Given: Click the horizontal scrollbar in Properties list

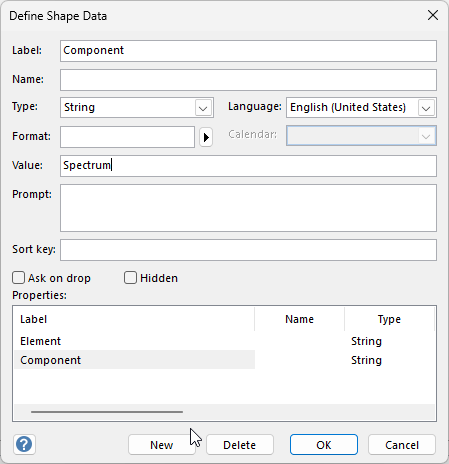Looking at the screenshot, I should [x=107, y=412].
